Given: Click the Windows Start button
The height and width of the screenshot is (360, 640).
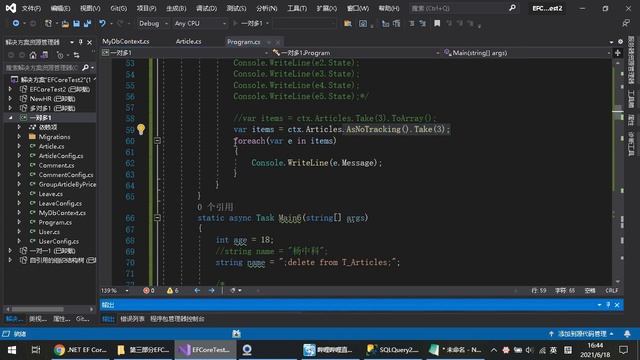Looking at the screenshot, I should pos(12,350).
